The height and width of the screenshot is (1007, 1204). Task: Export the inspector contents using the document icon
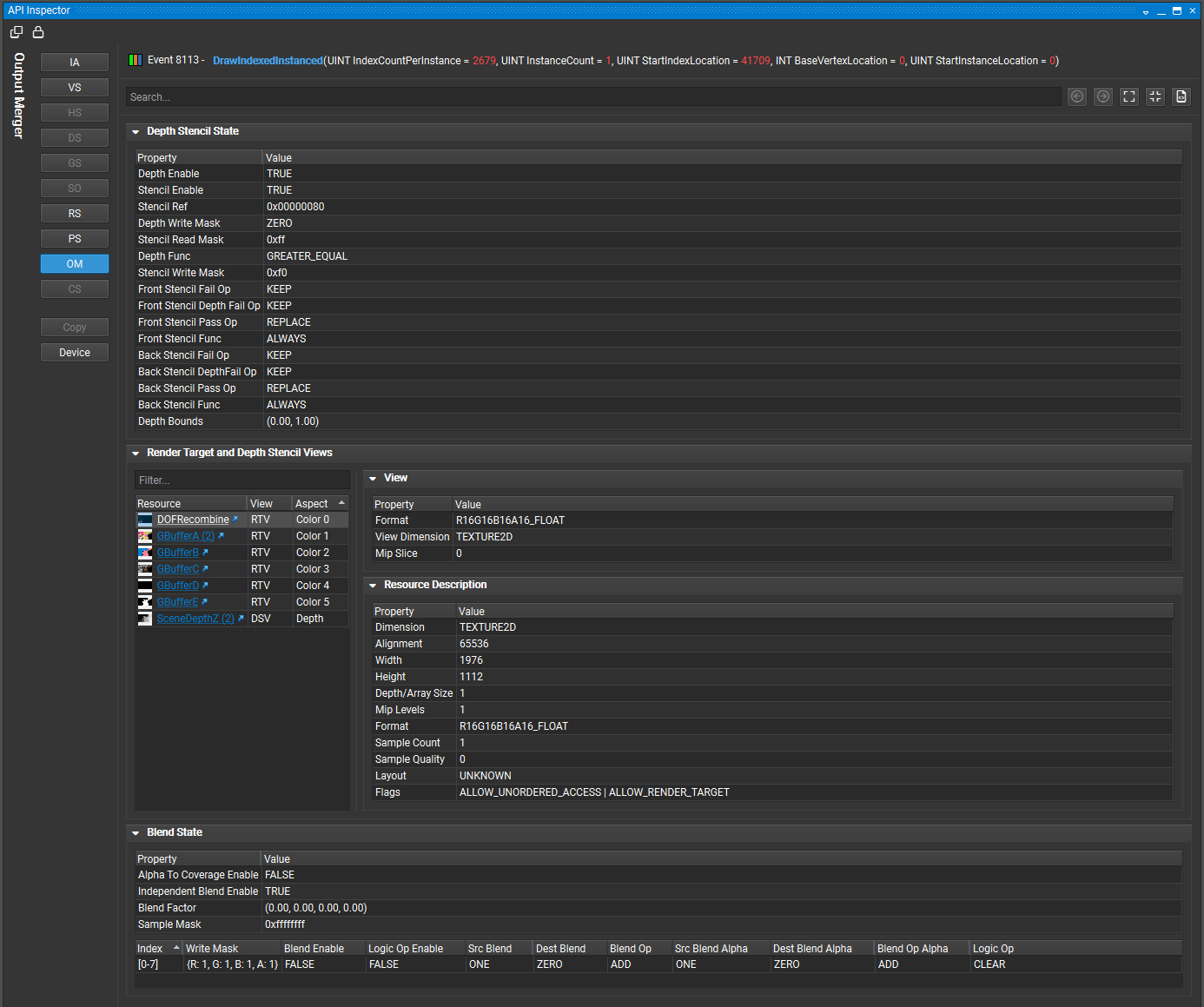(x=1181, y=96)
